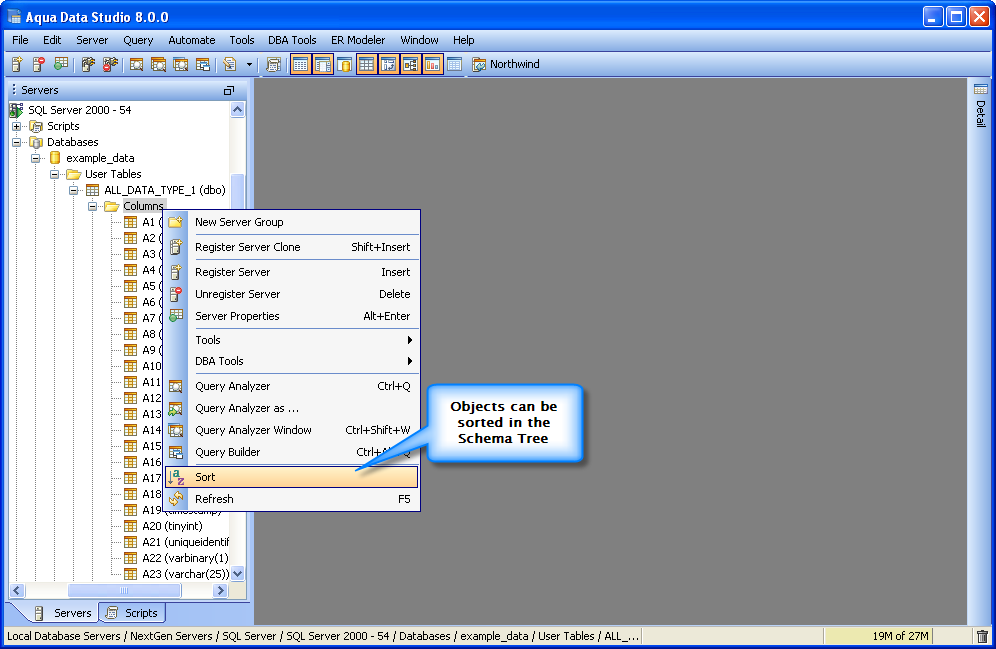Collapse the example_data database node
The width and height of the screenshot is (996, 649).
click(36, 158)
